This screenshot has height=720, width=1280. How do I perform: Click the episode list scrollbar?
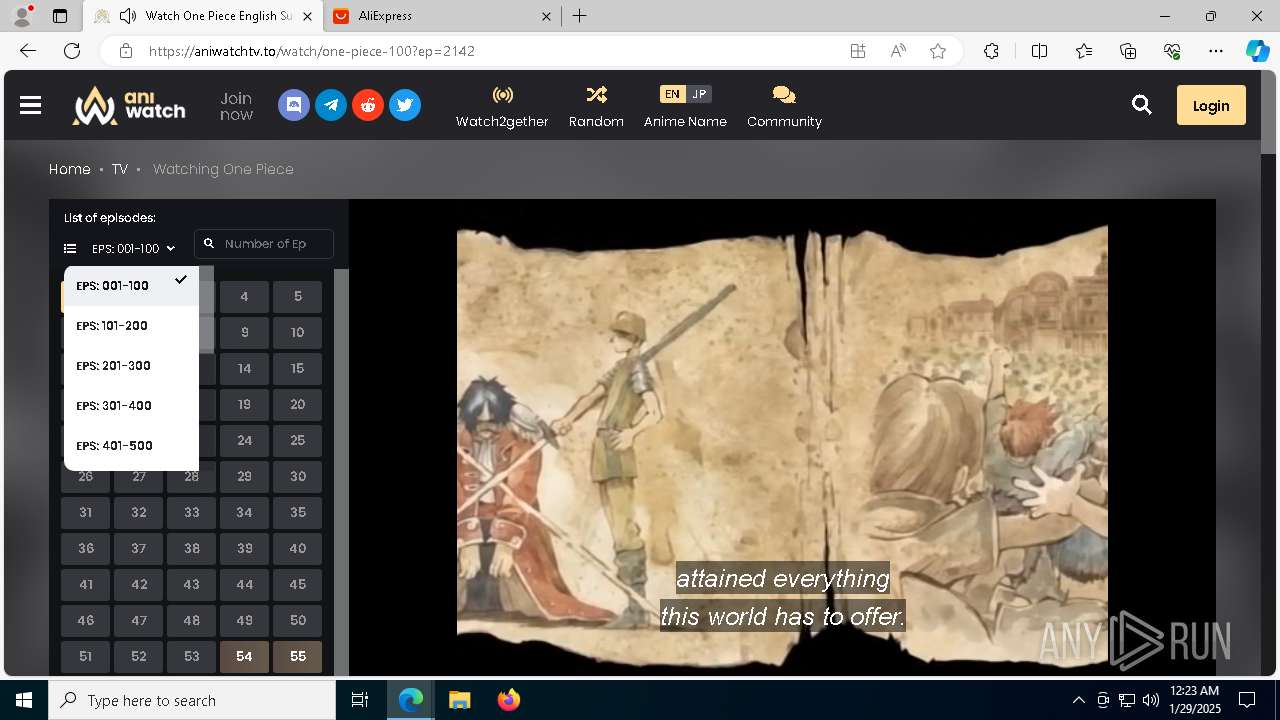pyautogui.click(x=341, y=470)
